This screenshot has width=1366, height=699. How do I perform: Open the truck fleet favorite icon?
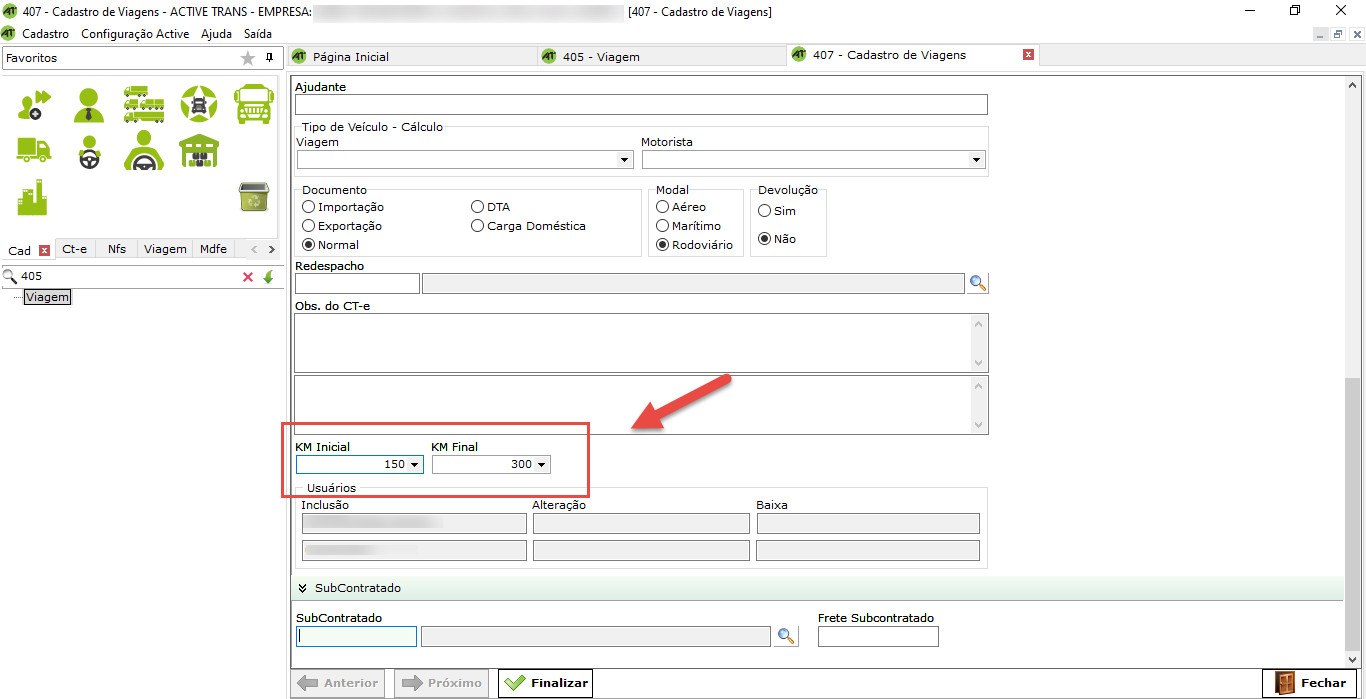(144, 103)
